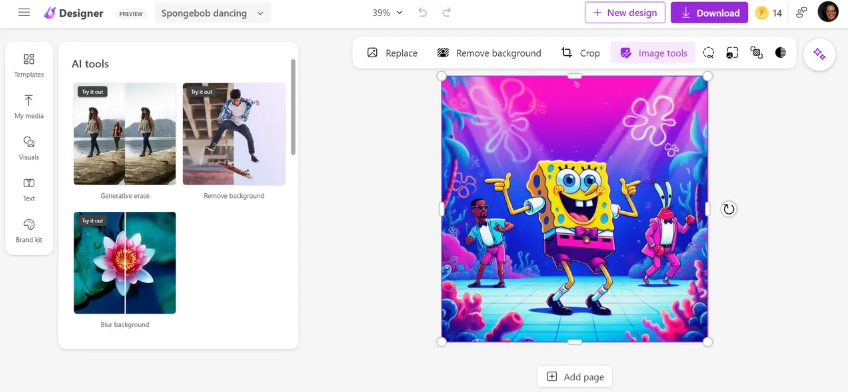
Task: Click the lasso selection icon in toolbar
Action: pos(708,52)
